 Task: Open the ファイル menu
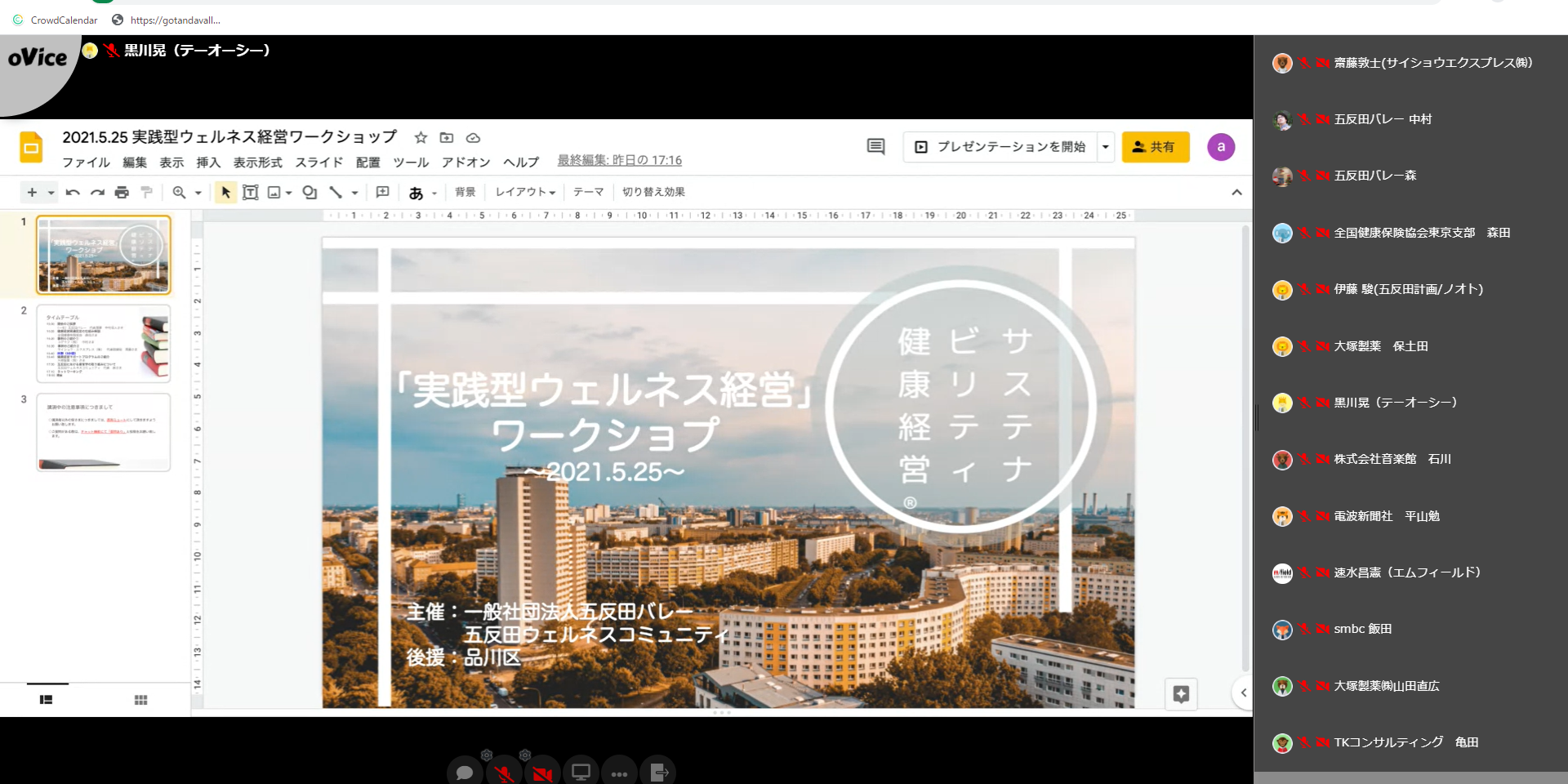pyautogui.click(x=86, y=163)
